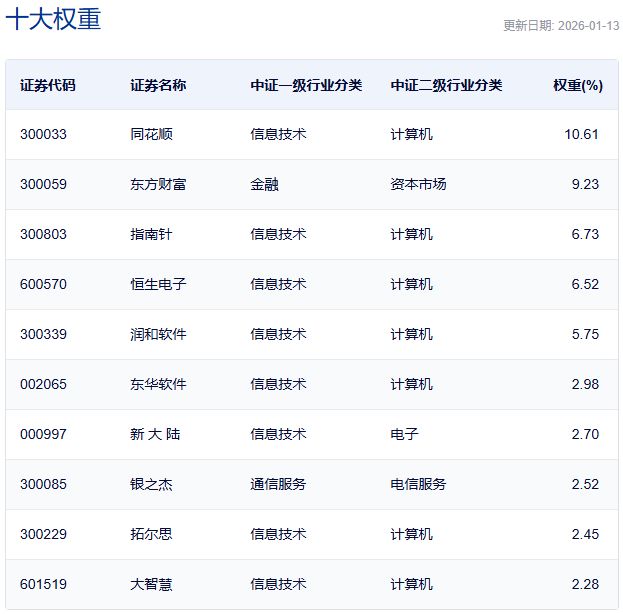Click the 通信服务 industry cell
This screenshot has width=623, height=614.
[278, 484]
